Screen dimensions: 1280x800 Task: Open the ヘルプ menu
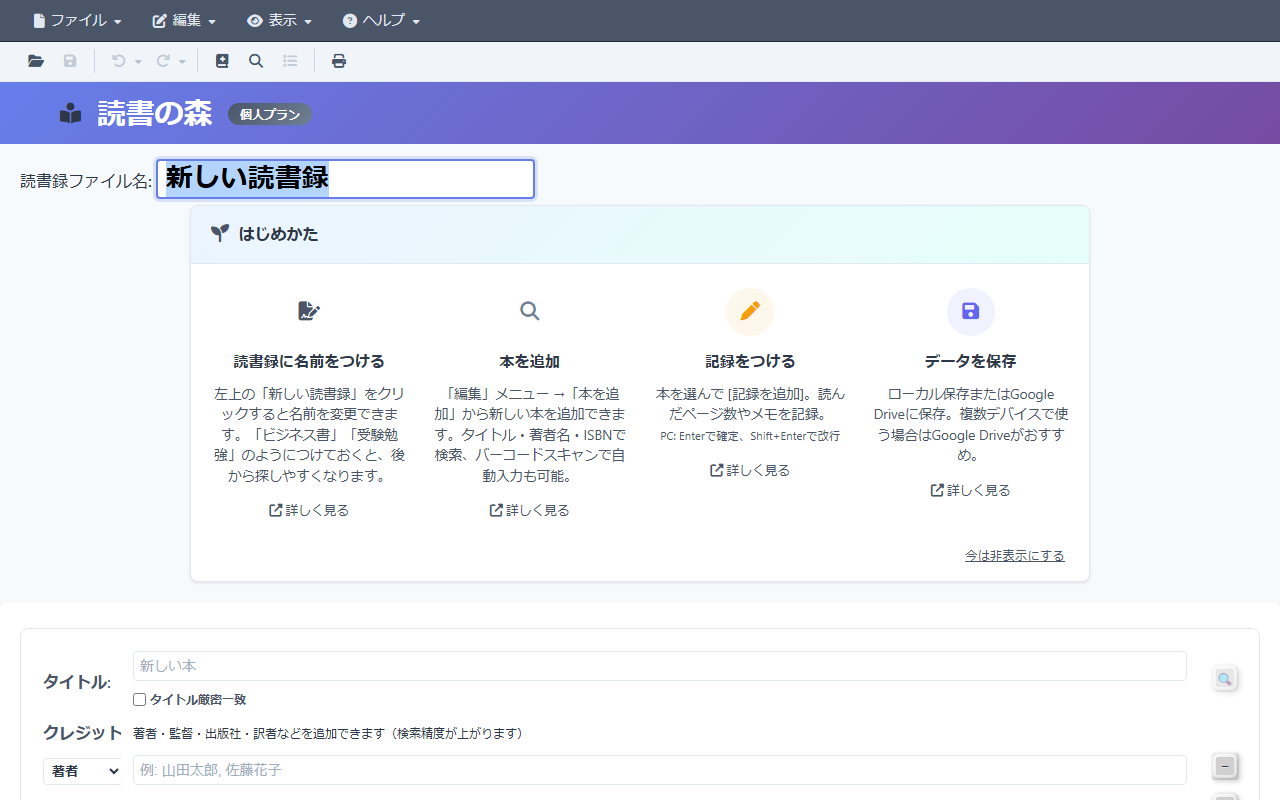(x=381, y=20)
